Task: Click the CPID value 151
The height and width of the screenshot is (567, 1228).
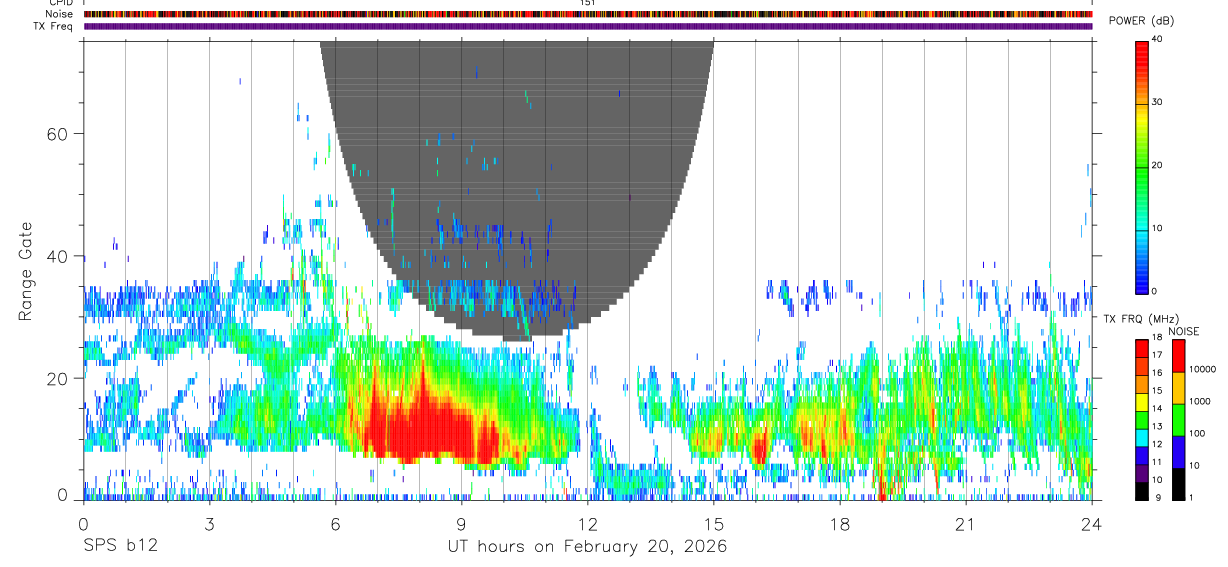Action: click(x=587, y=3)
